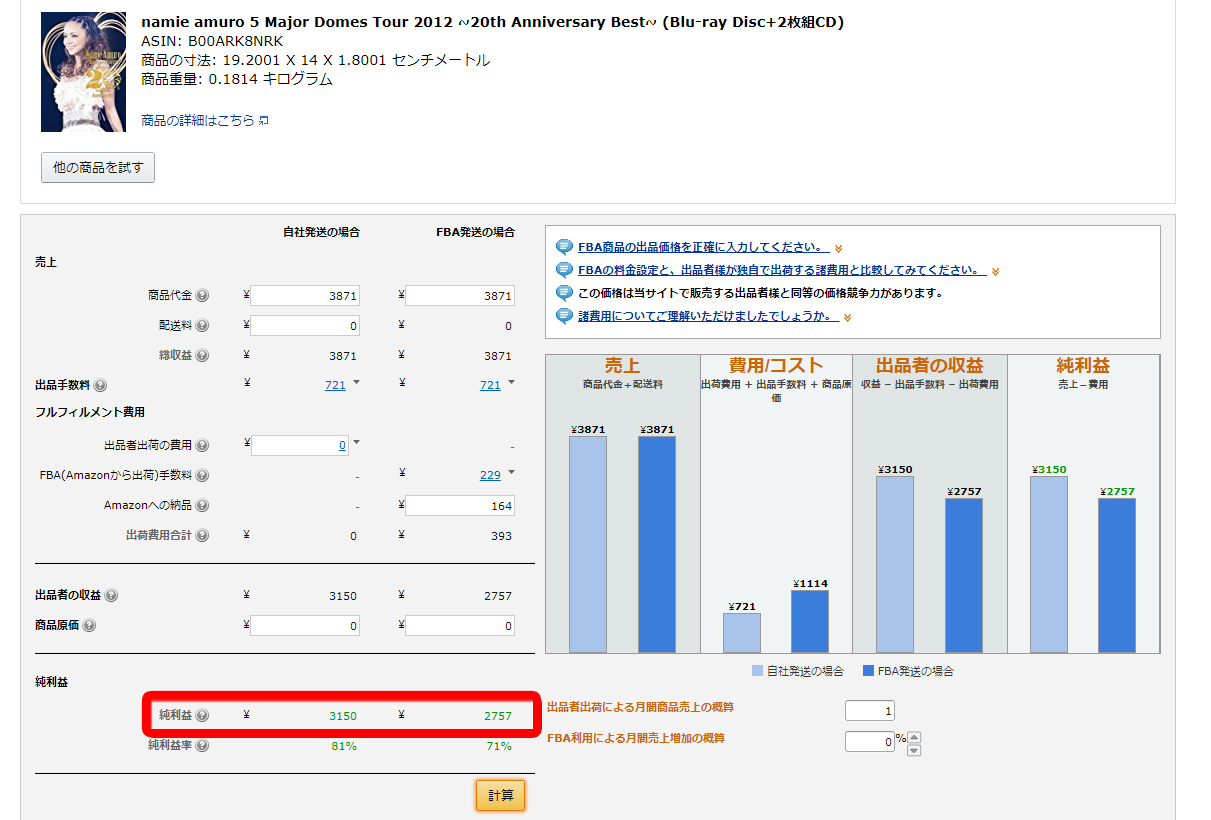Click 商品原価 input in 自社発送 column
This screenshot has height=820, width=1211.
coord(305,626)
